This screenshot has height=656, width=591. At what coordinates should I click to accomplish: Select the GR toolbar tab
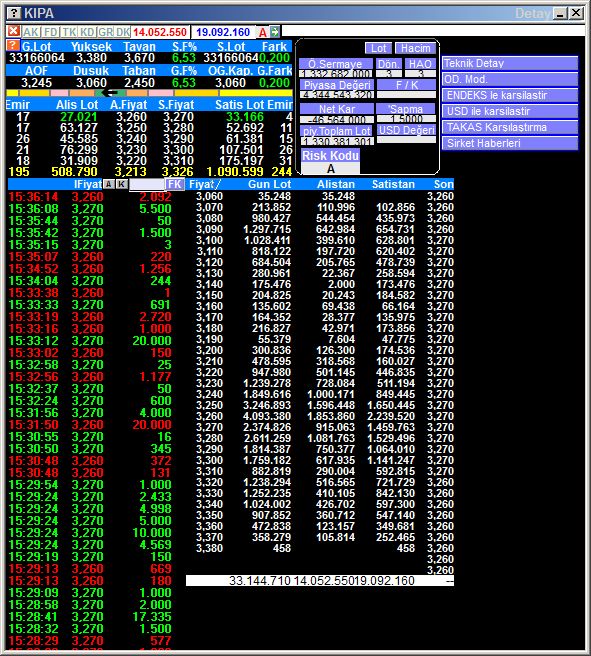(106, 32)
